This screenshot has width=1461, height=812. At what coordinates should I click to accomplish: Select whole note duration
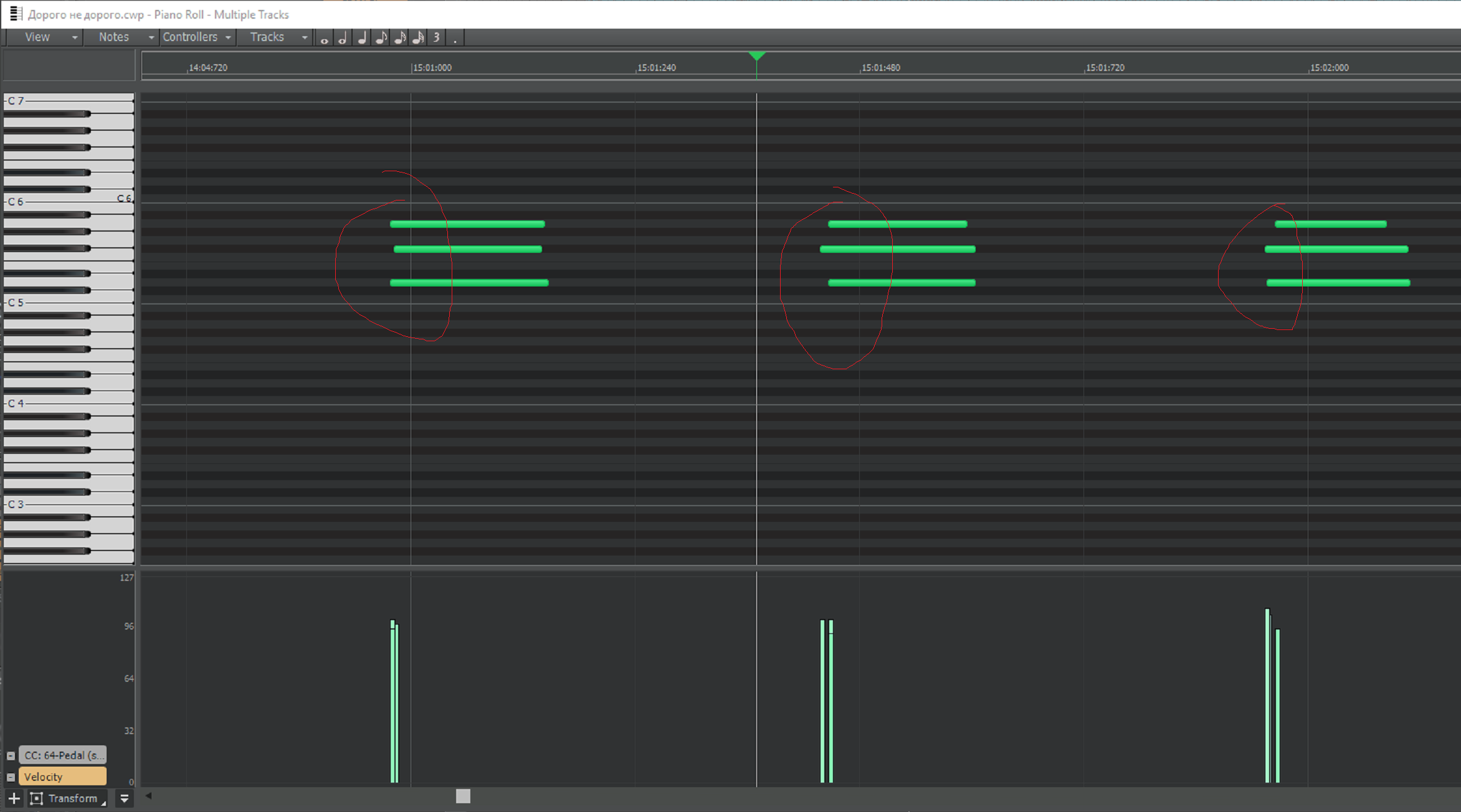[x=324, y=39]
